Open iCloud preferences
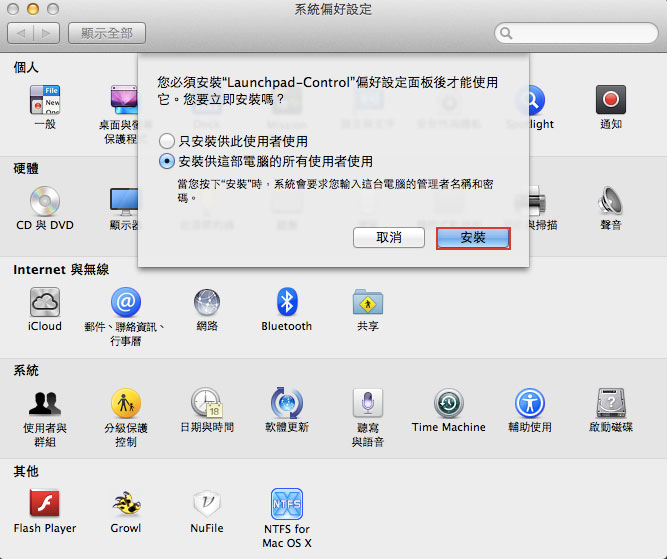 click(45, 302)
